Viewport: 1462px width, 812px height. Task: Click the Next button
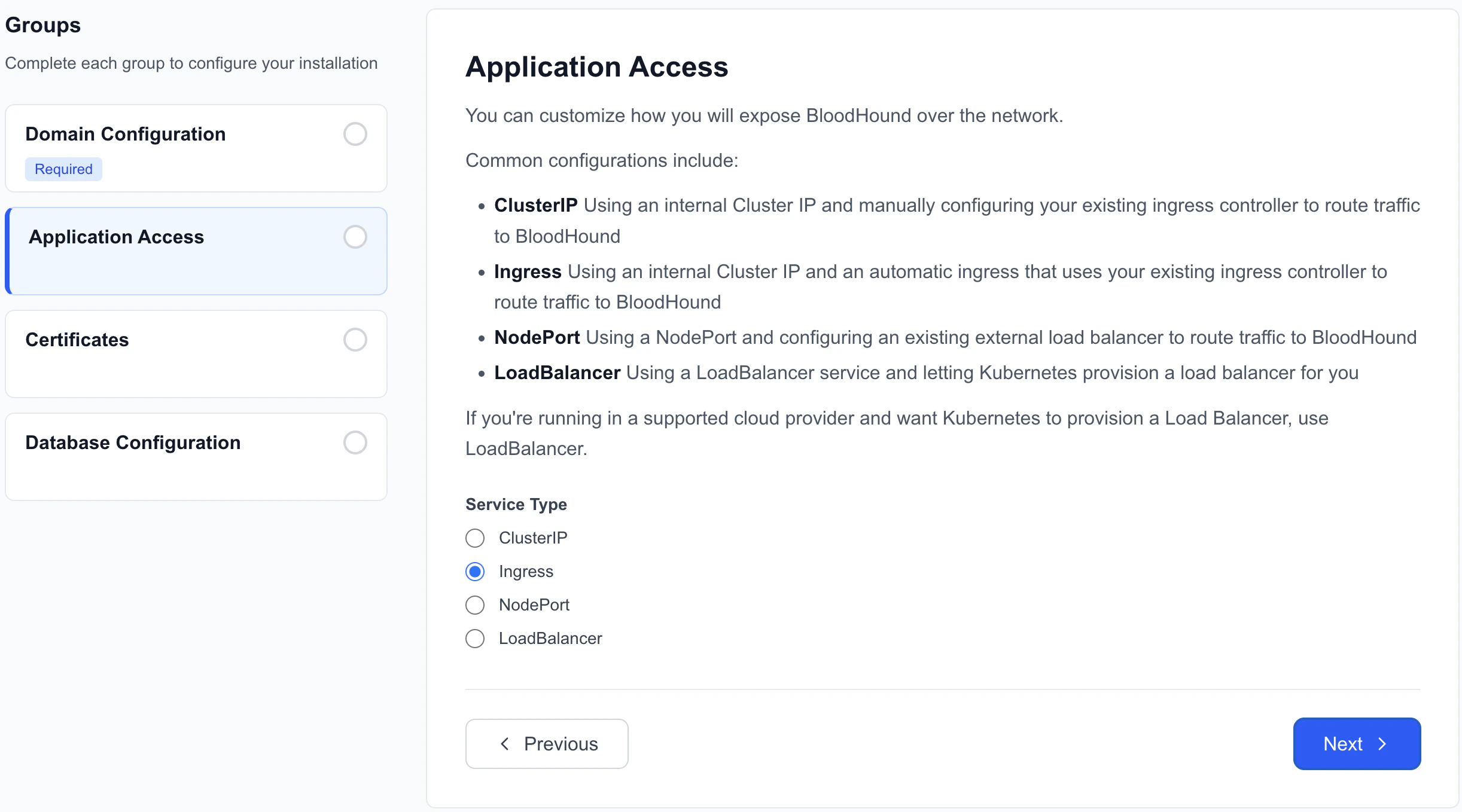[x=1357, y=744]
